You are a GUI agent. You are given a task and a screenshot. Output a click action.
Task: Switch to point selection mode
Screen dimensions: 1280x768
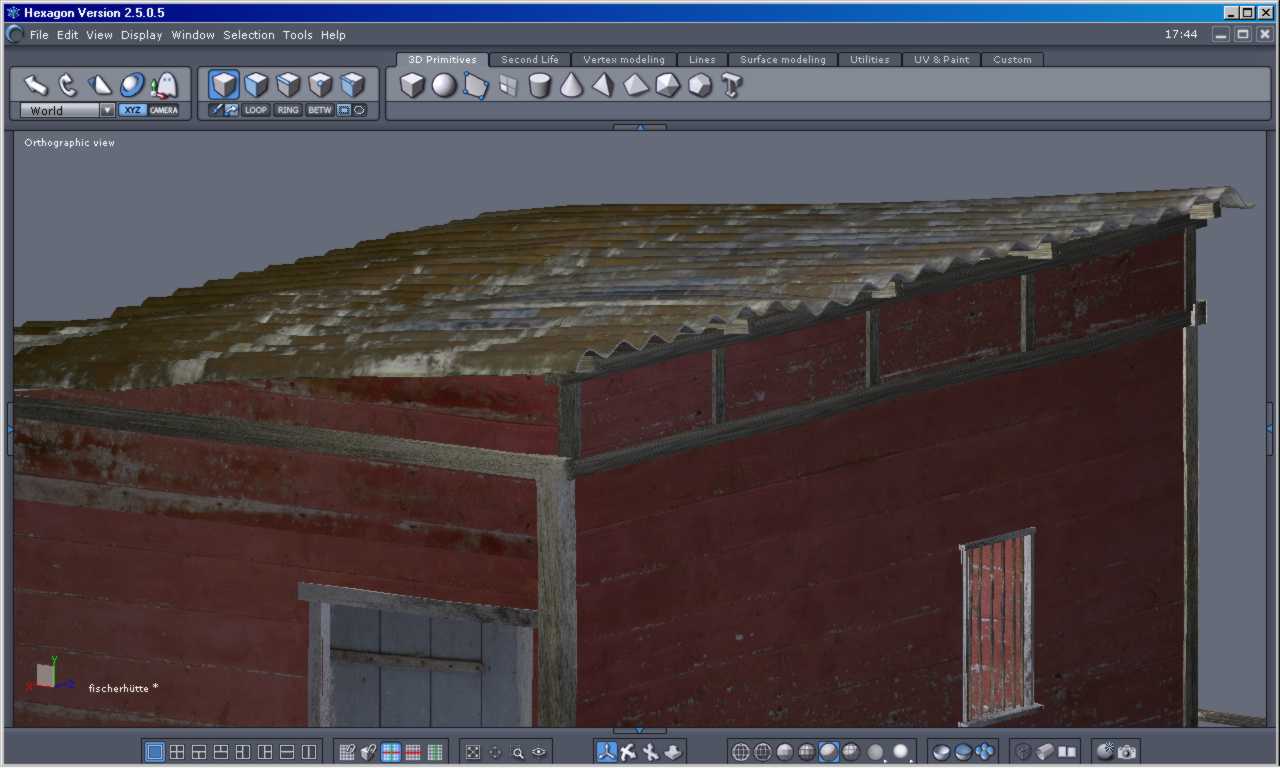point(321,84)
